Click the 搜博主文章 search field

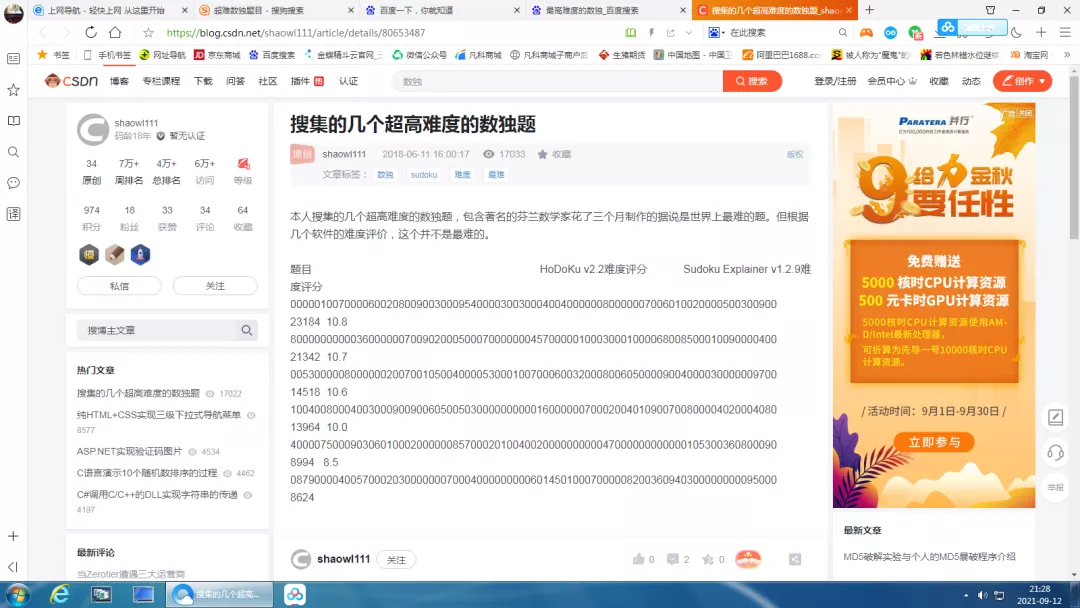(157, 331)
